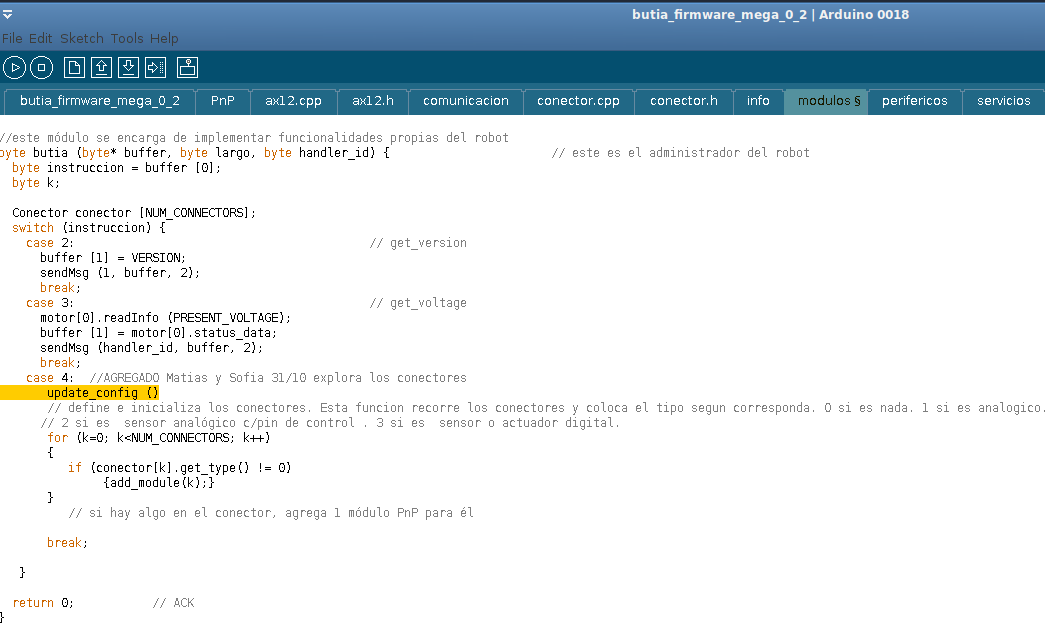Show the Help menu
1045x641 pixels.
click(164, 39)
